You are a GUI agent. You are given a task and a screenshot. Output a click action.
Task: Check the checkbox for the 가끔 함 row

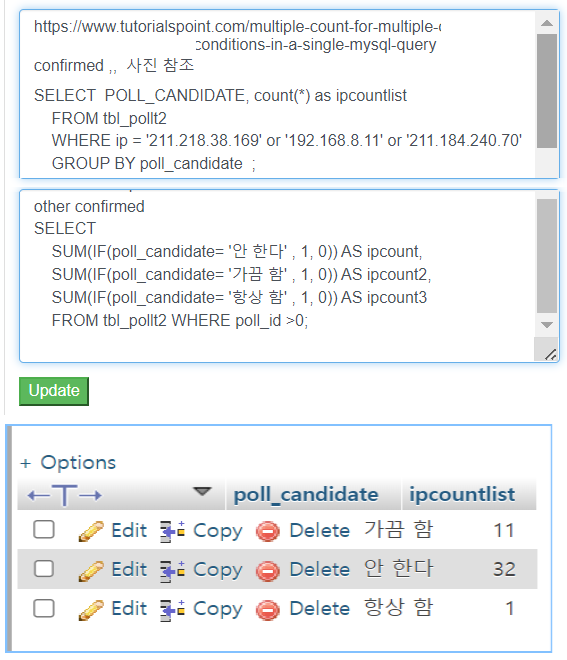[x=44, y=530]
